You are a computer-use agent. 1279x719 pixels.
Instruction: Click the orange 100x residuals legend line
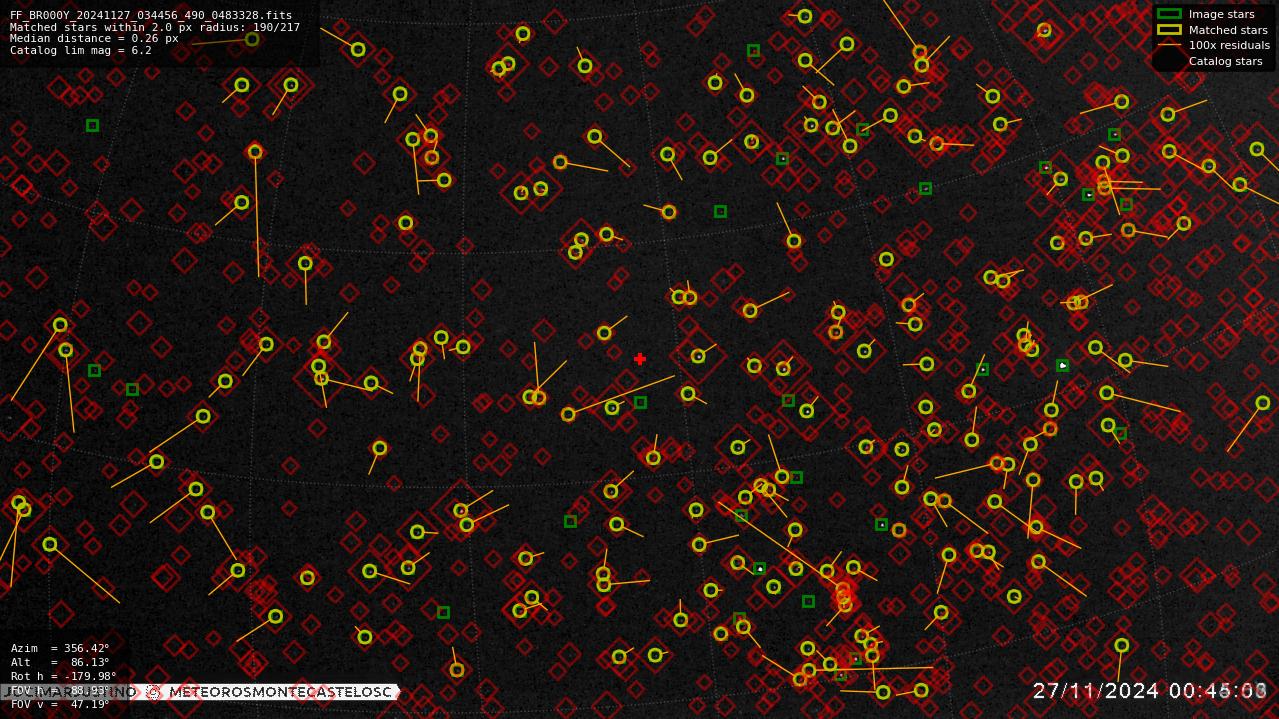point(1169,45)
